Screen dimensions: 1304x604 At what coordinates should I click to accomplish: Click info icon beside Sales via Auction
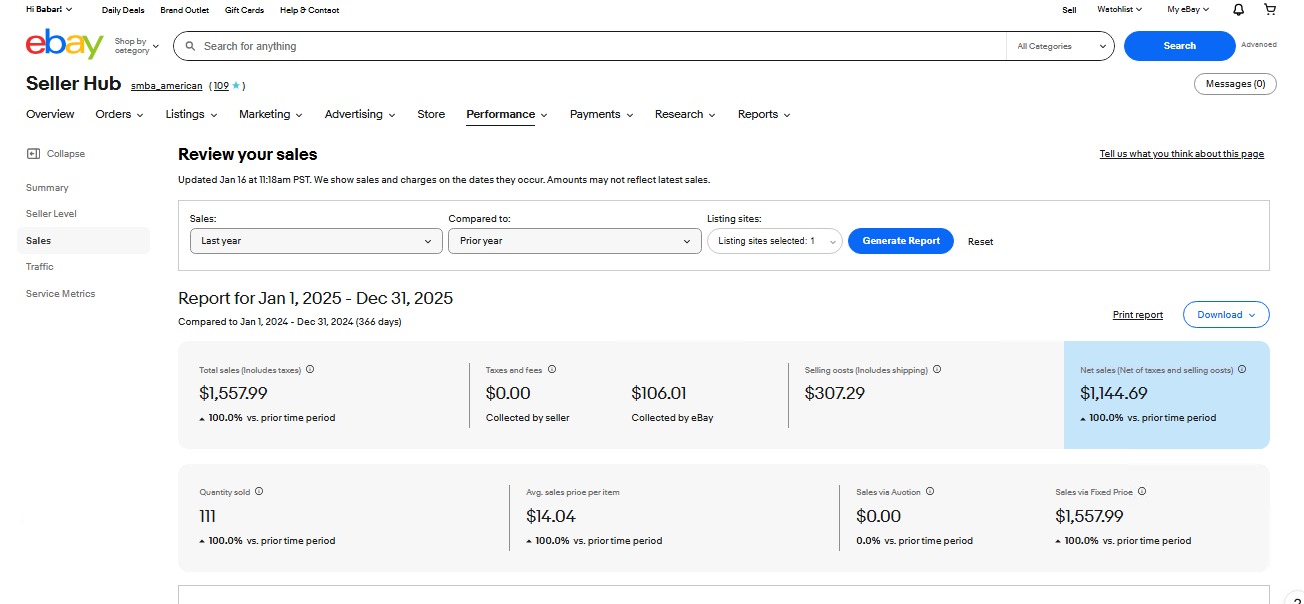930,491
